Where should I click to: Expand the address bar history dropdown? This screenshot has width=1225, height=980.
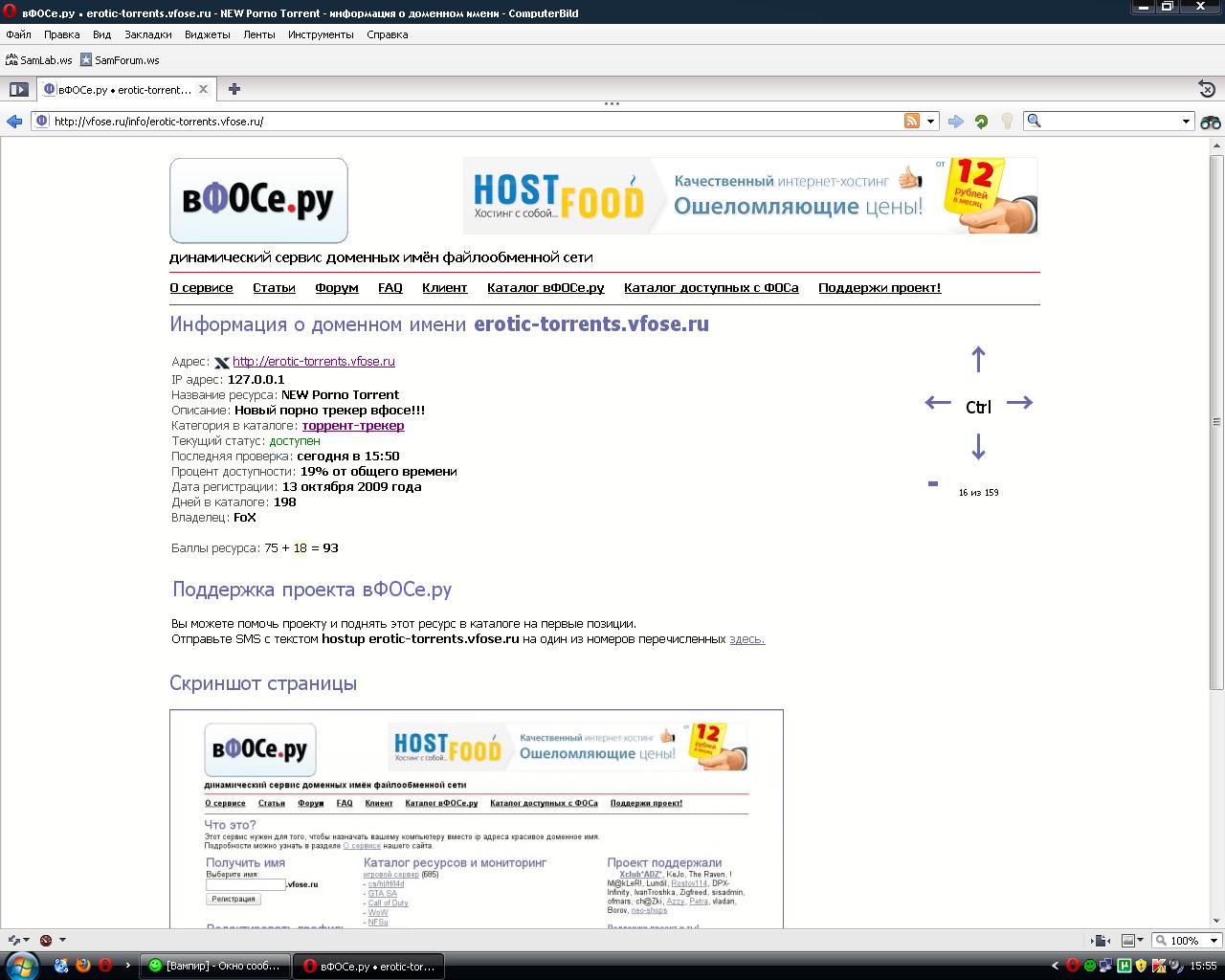931,122
